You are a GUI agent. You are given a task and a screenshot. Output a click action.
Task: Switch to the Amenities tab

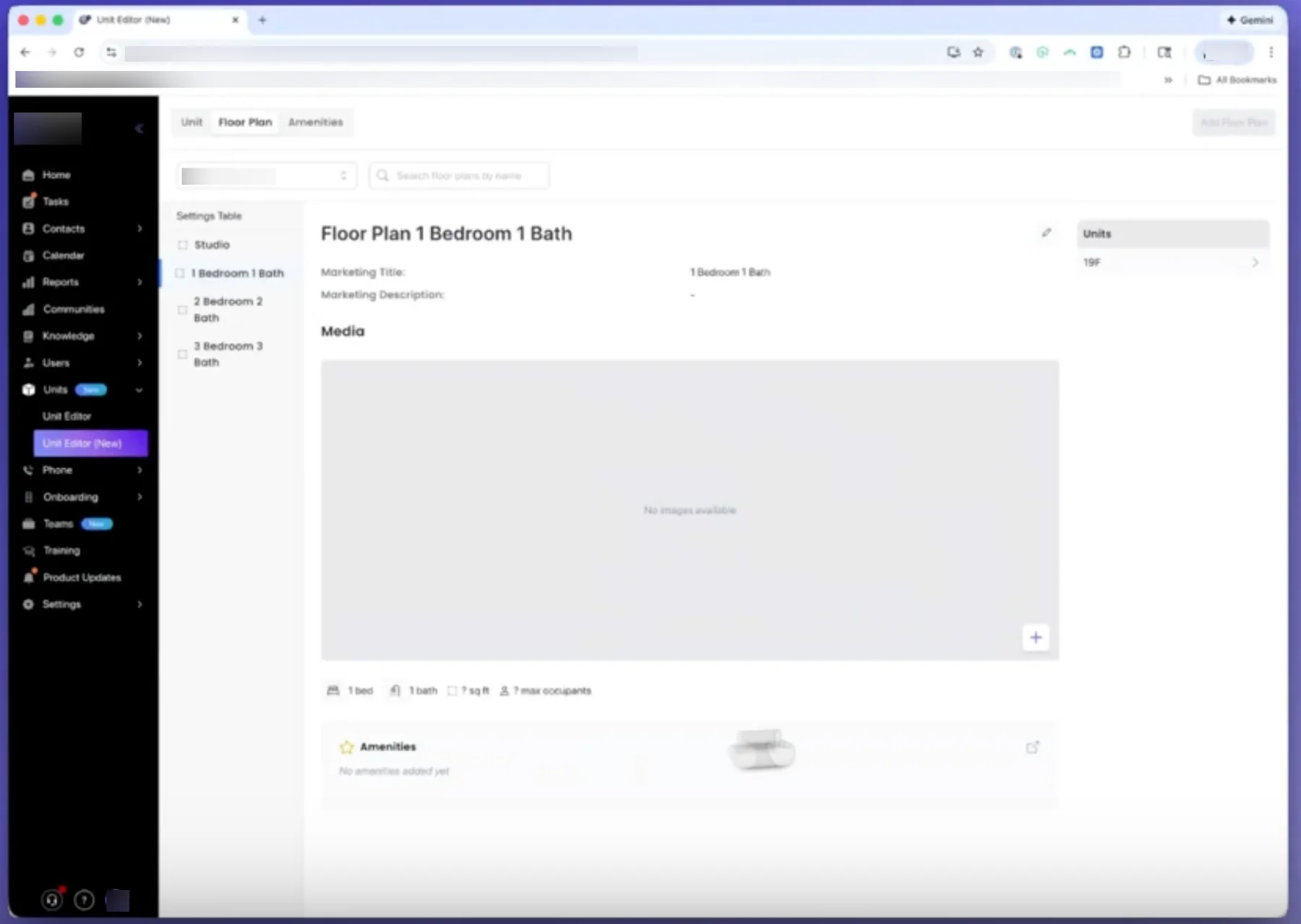(x=316, y=122)
